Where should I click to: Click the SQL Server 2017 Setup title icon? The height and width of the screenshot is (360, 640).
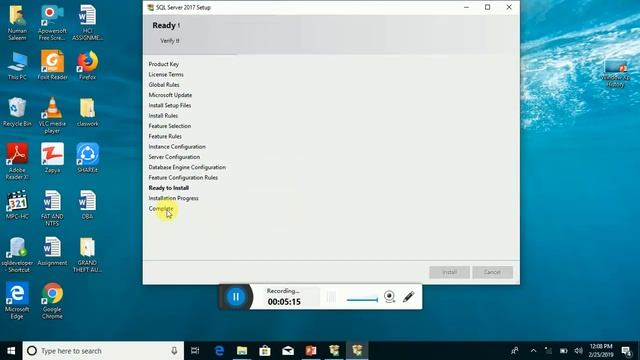151,7
